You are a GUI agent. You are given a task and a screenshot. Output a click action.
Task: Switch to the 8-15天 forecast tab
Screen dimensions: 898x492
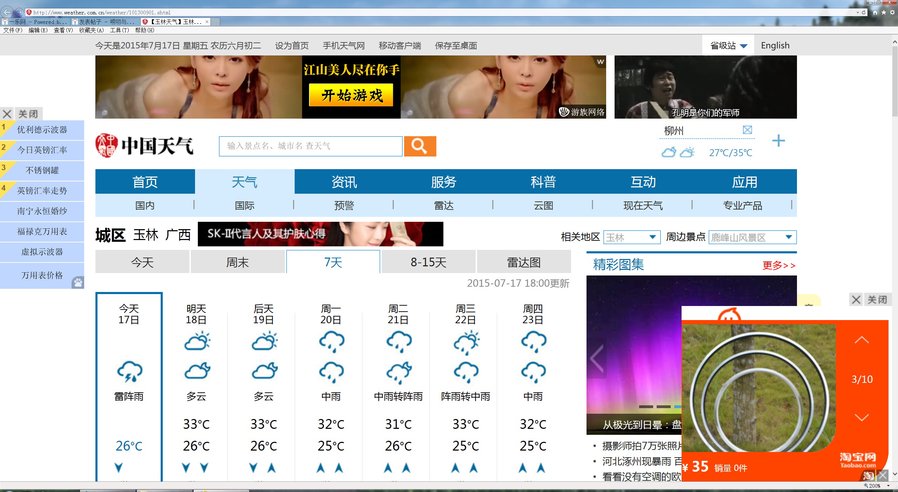pos(428,262)
